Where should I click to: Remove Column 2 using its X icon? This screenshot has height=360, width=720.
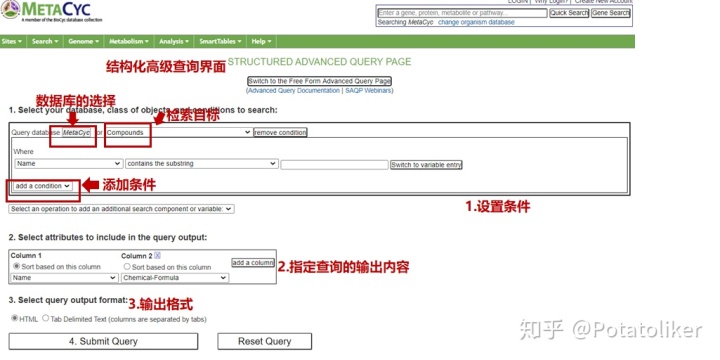click(x=158, y=256)
